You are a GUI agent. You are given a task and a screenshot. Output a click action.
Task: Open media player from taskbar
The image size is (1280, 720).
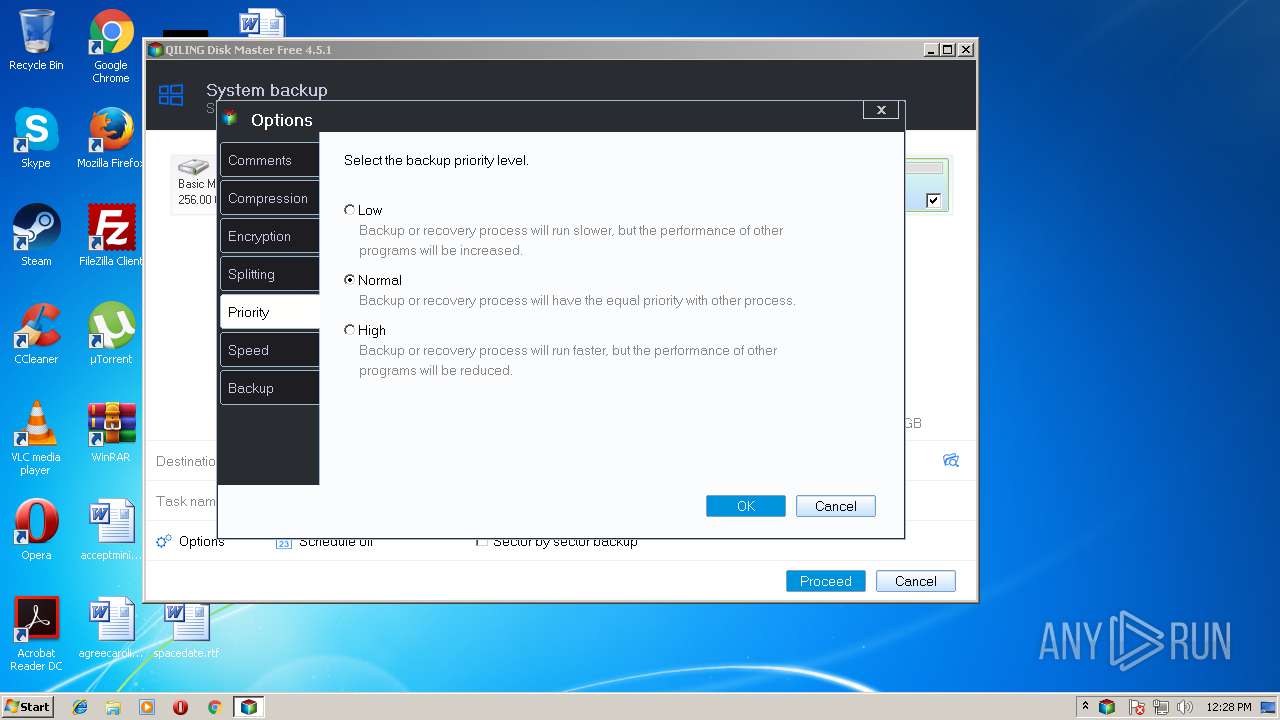tap(147, 707)
